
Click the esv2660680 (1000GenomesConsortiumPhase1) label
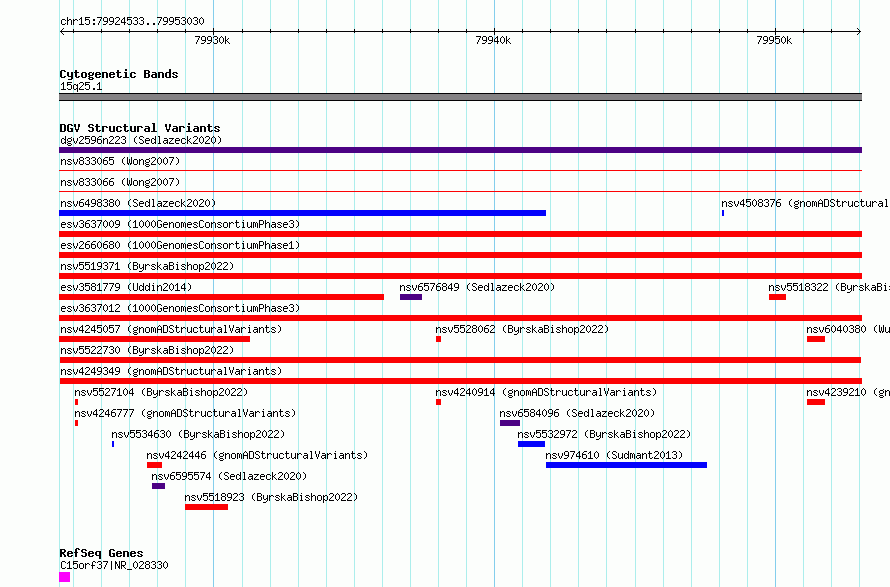(x=180, y=245)
